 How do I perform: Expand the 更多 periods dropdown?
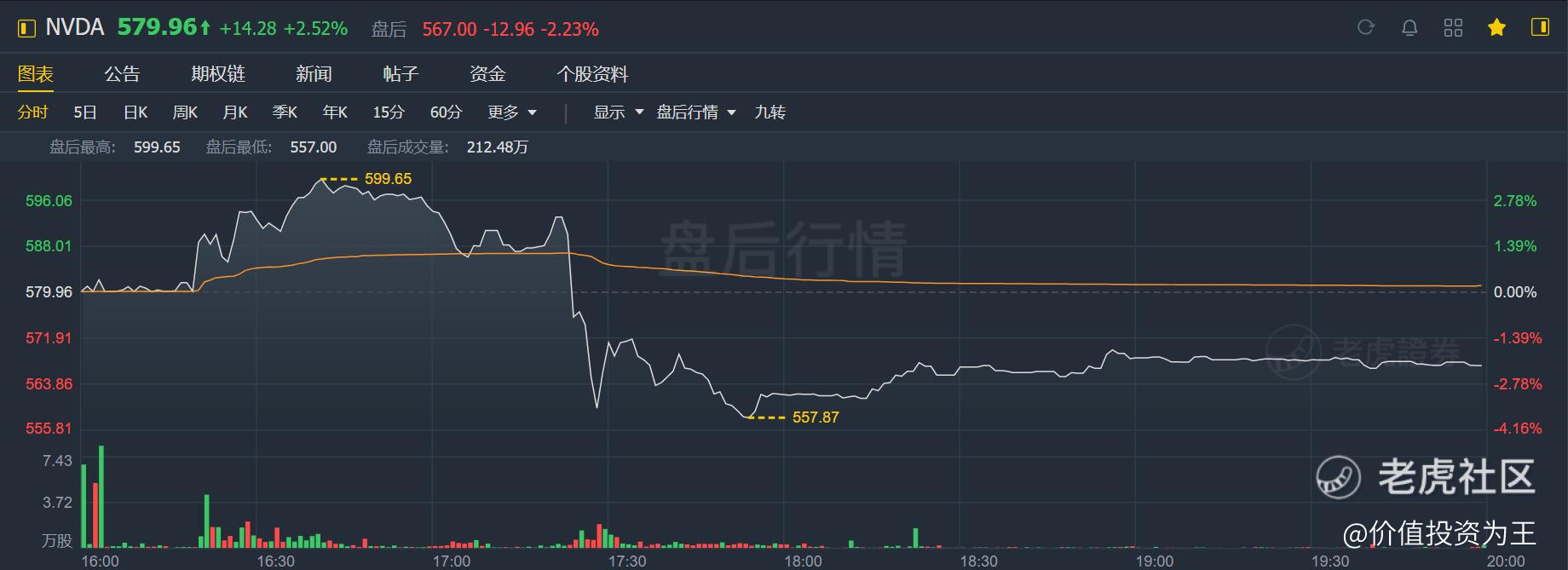512,112
